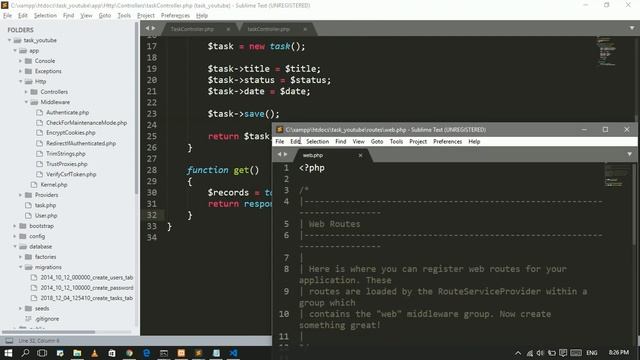Expand the bootstrap folder

click(15, 226)
